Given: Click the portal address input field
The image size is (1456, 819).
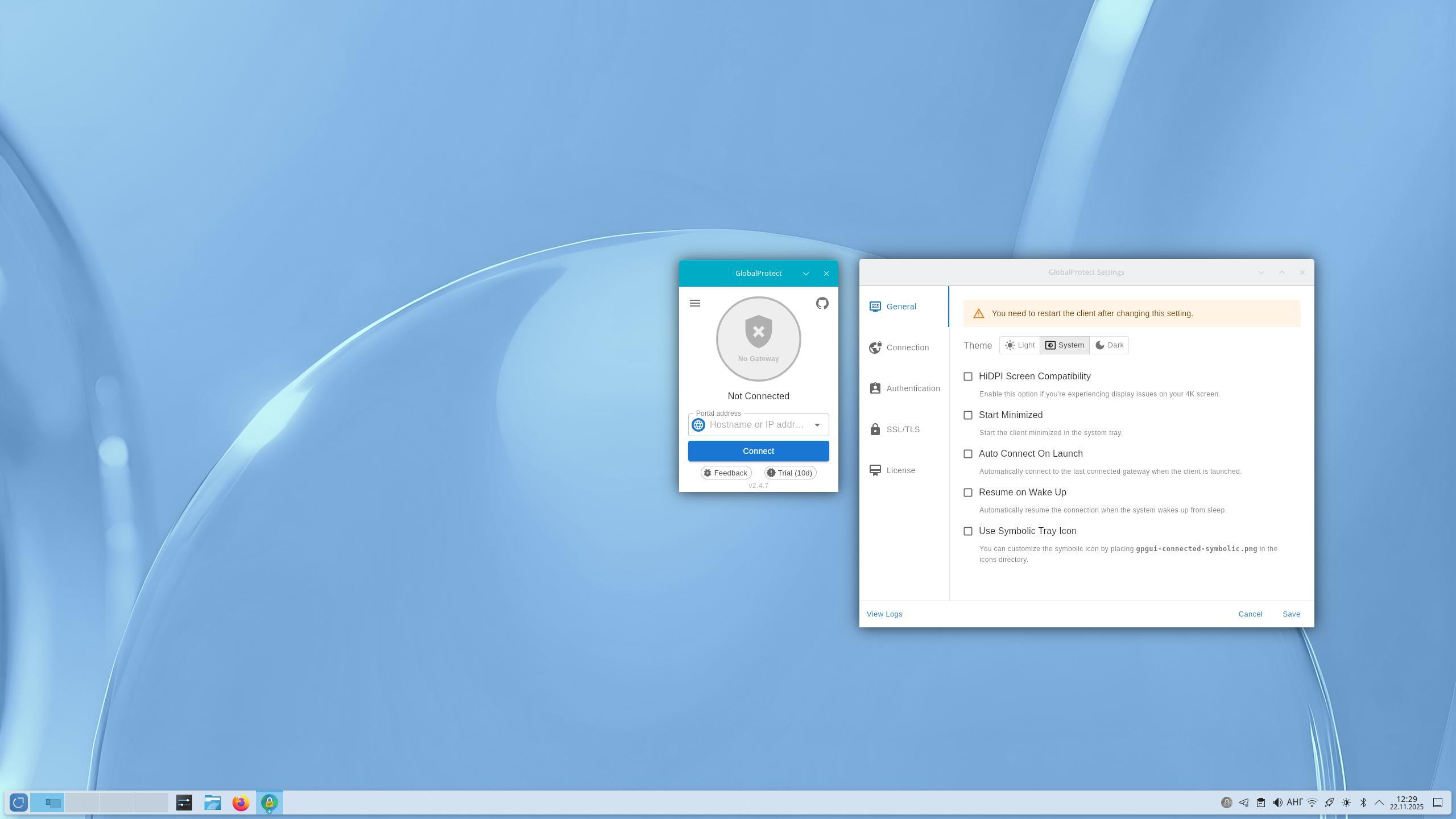Looking at the screenshot, I should tap(758, 425).
